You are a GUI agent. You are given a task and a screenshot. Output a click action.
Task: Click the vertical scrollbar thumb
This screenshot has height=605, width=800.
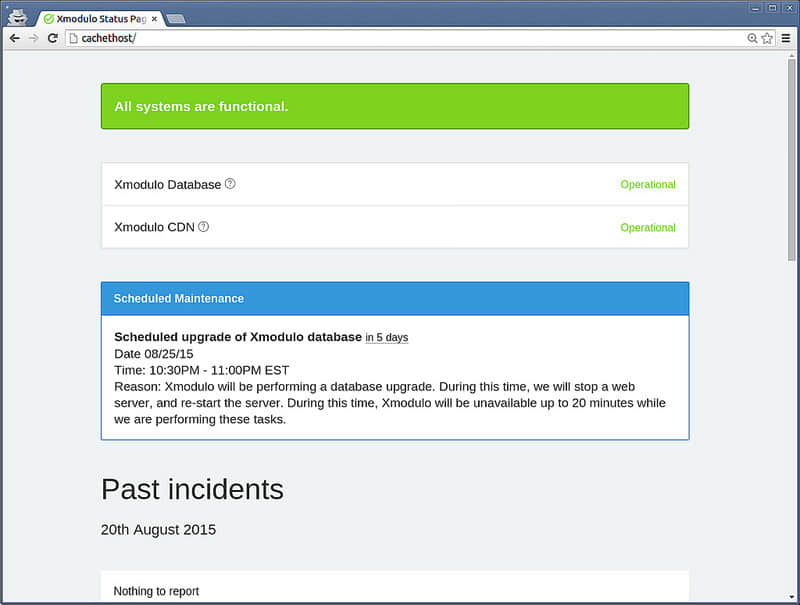click(x=791, y=160)
